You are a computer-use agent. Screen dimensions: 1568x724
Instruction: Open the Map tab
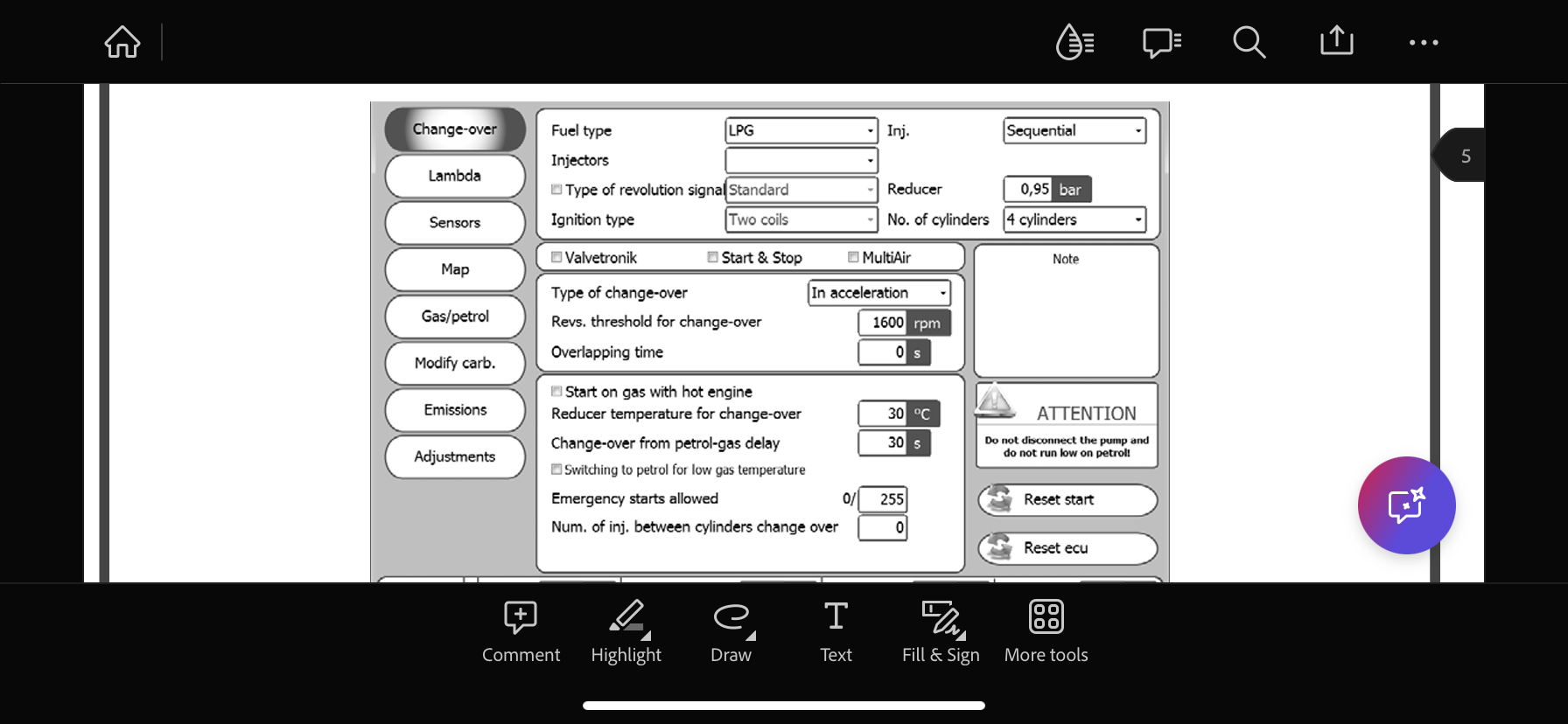click(455, 269)
